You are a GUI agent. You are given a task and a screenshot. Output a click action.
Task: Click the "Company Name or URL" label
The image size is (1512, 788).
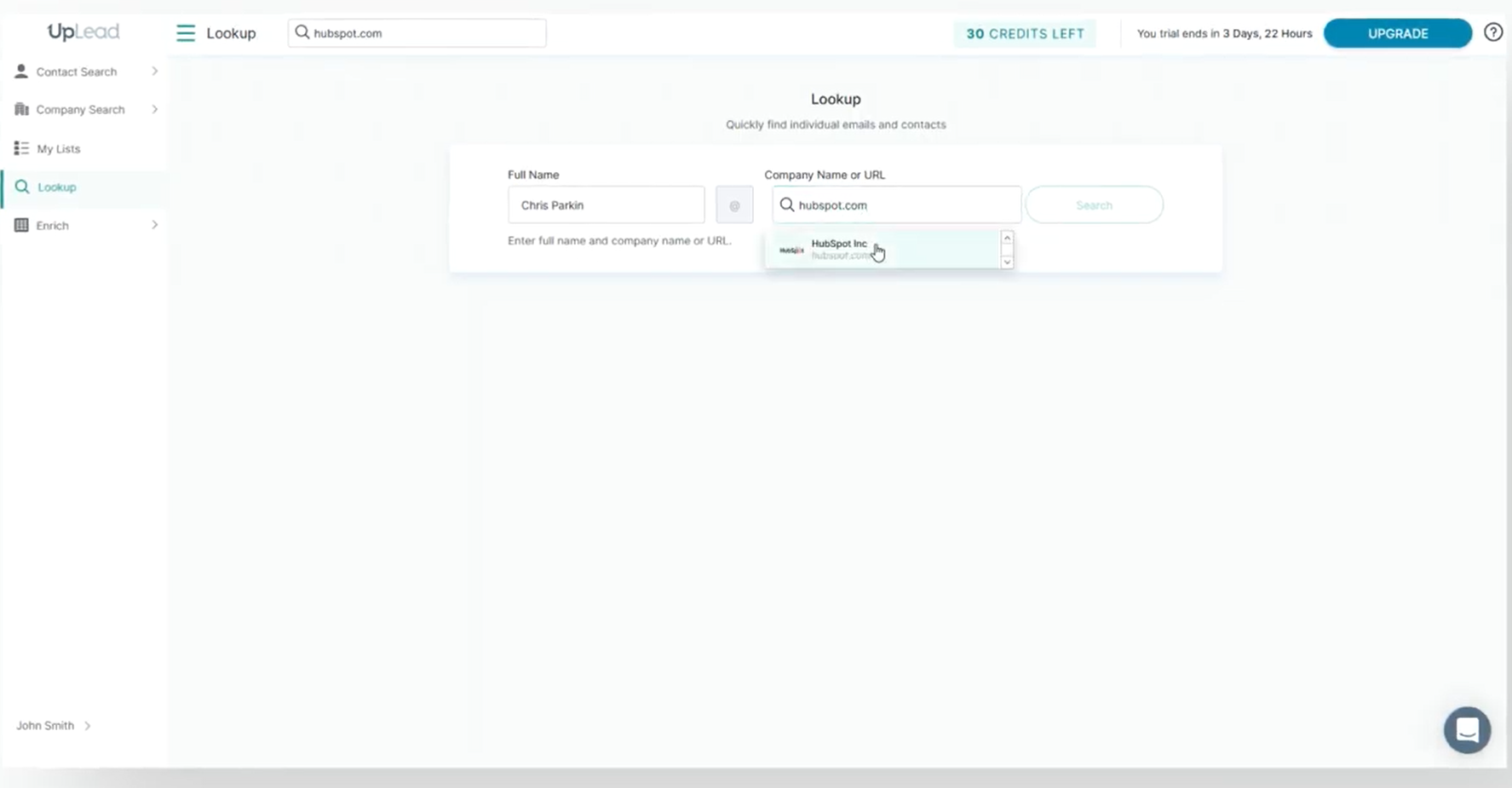(x=825, y=175)
